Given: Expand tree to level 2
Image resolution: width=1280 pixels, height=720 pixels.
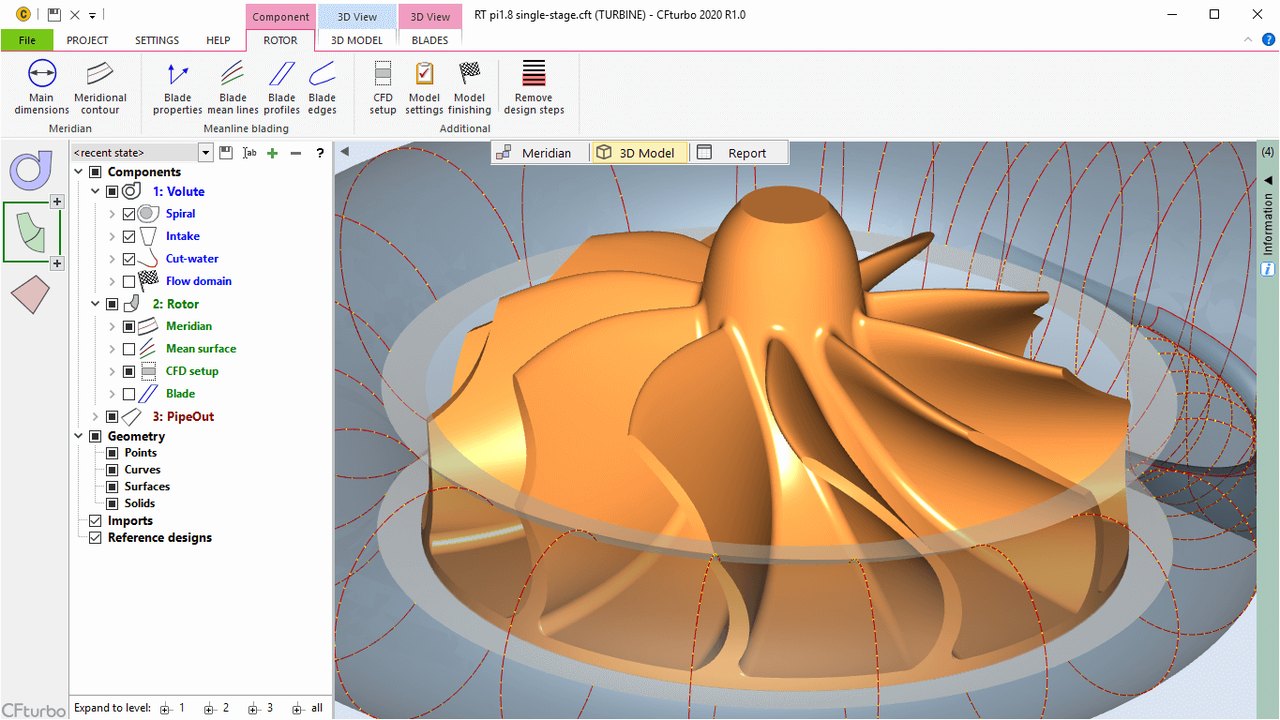Looking at the screenshot, I should [217, 709].
